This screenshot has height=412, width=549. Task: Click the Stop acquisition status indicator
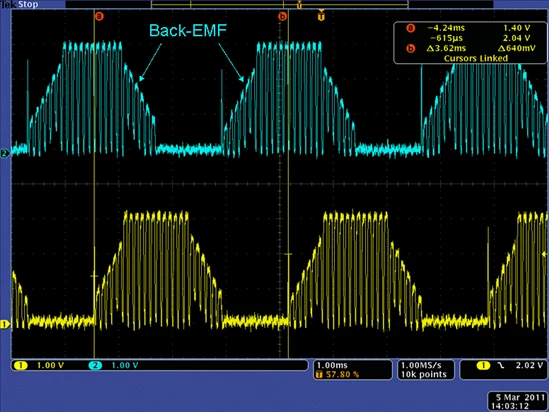click(28, 5)
